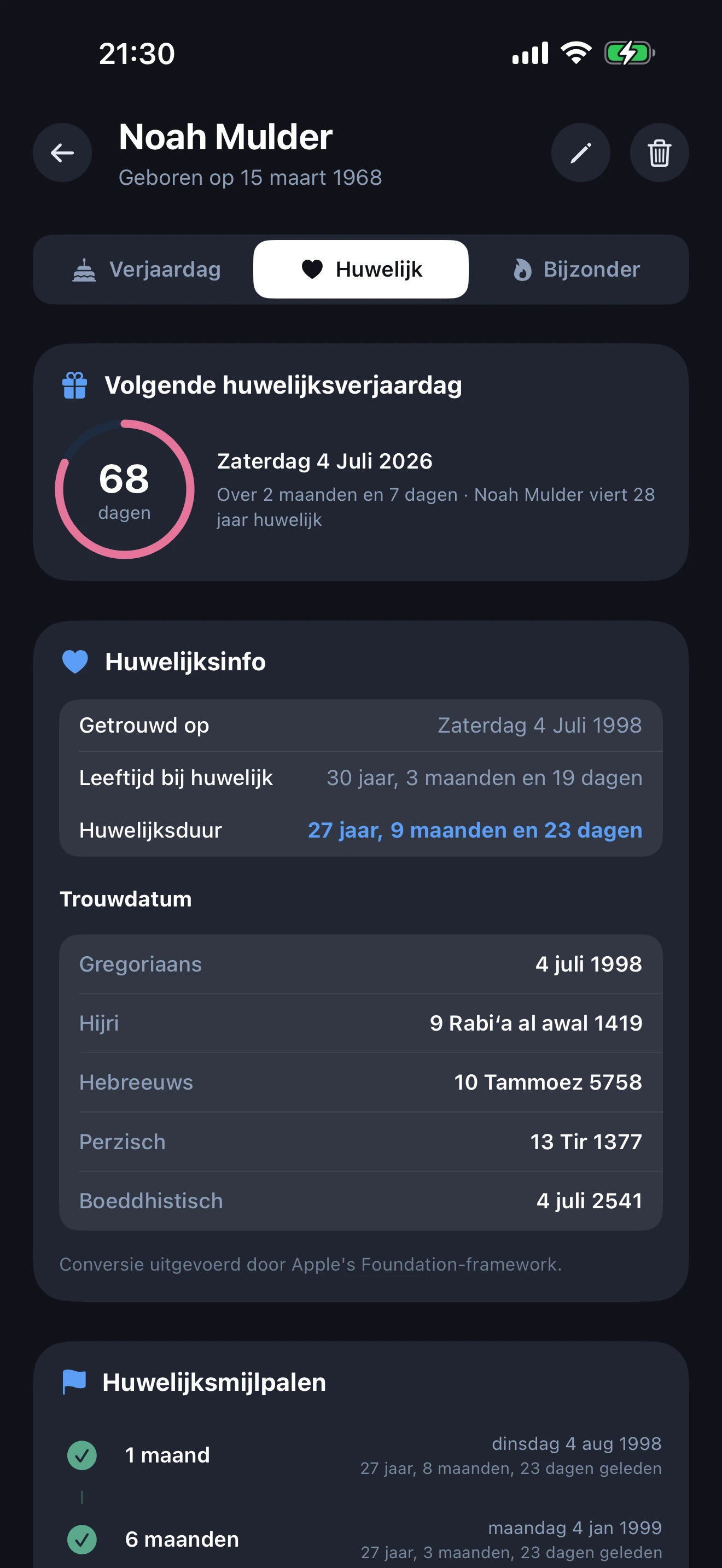Open the Bijzonder tab
The width and height of the screenshot is (722, 1568).
(577, 270)
